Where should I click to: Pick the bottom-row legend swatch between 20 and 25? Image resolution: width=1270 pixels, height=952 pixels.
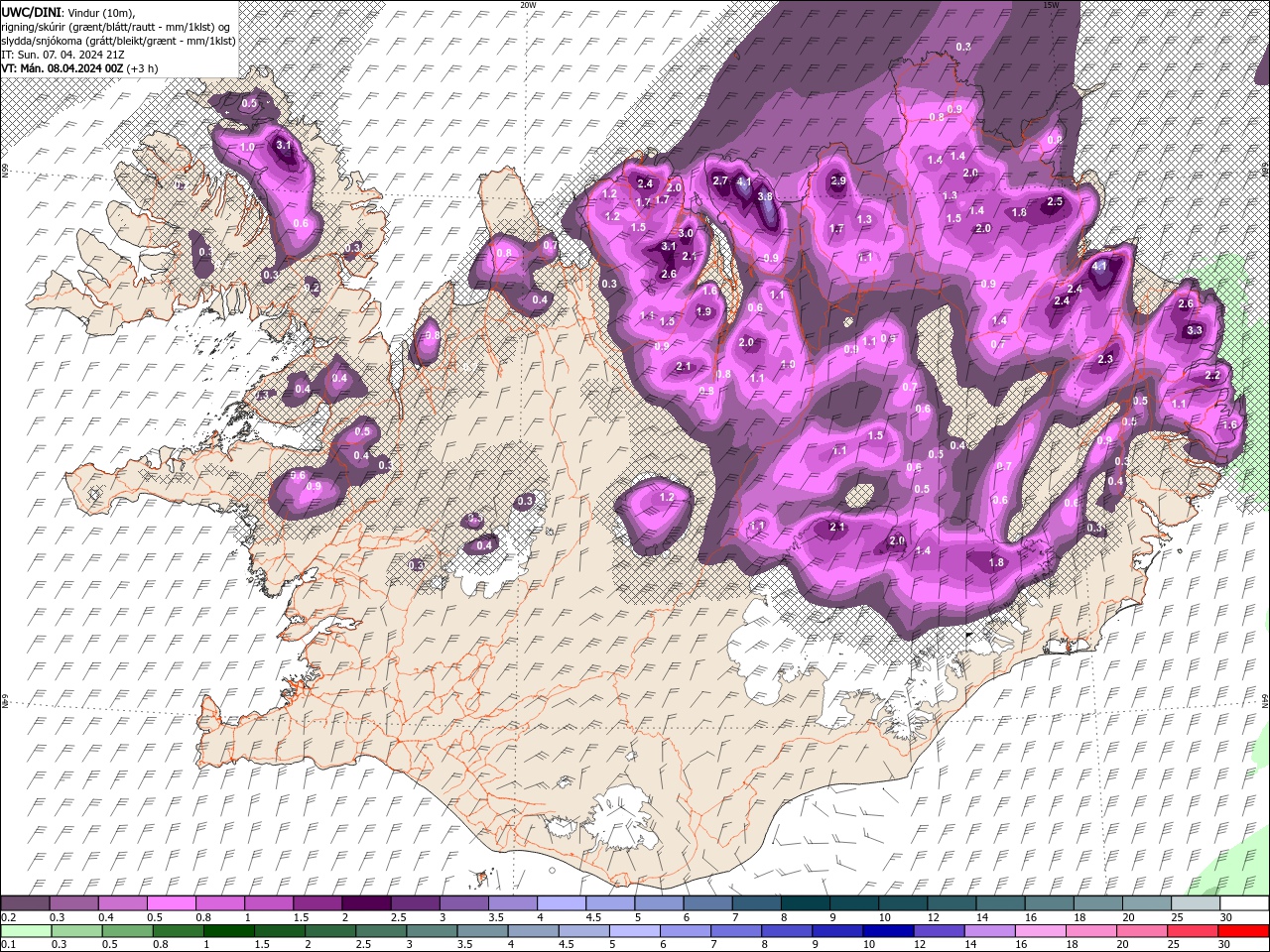point(1142,930)
